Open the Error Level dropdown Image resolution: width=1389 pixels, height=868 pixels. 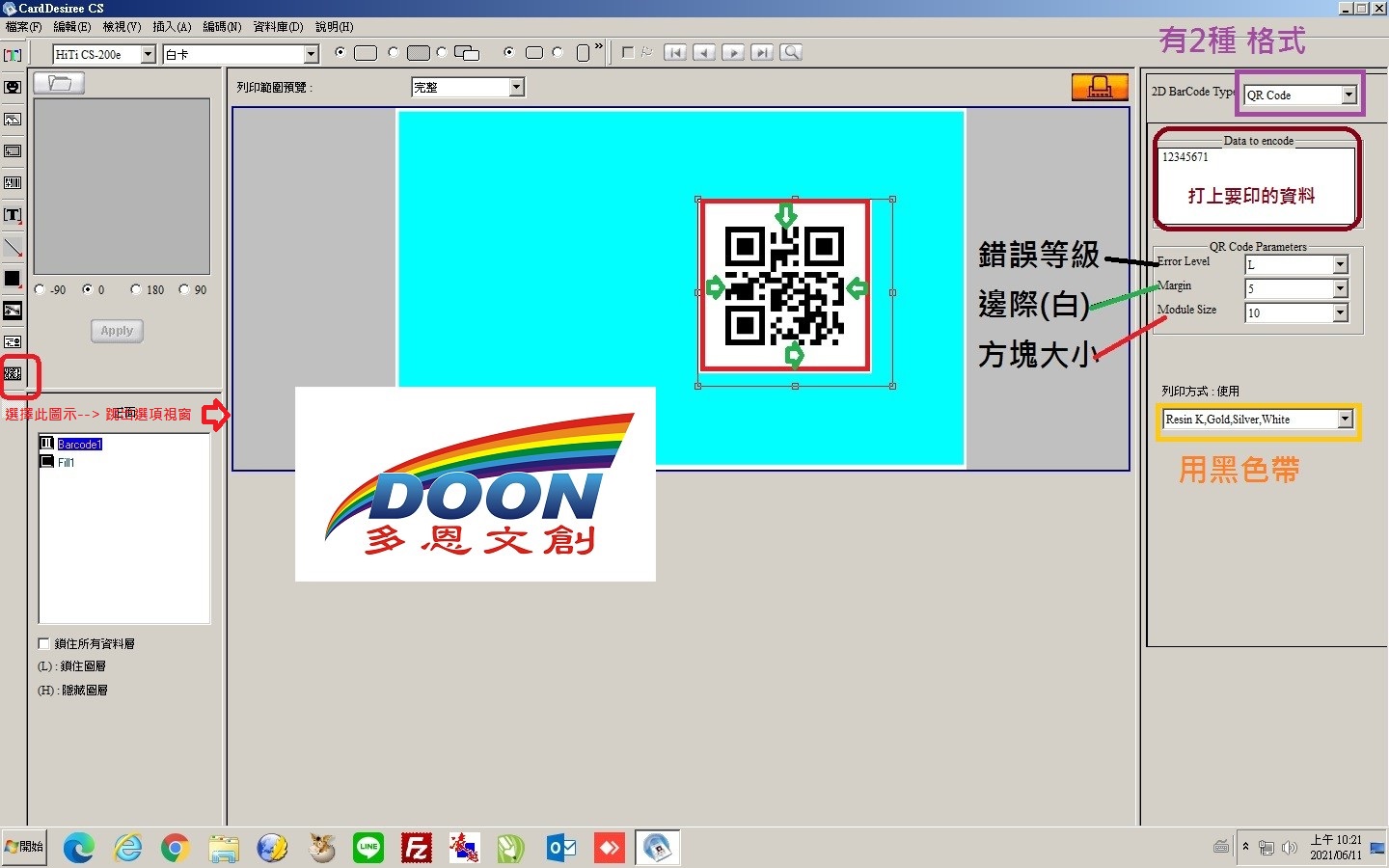(1340, 264)
